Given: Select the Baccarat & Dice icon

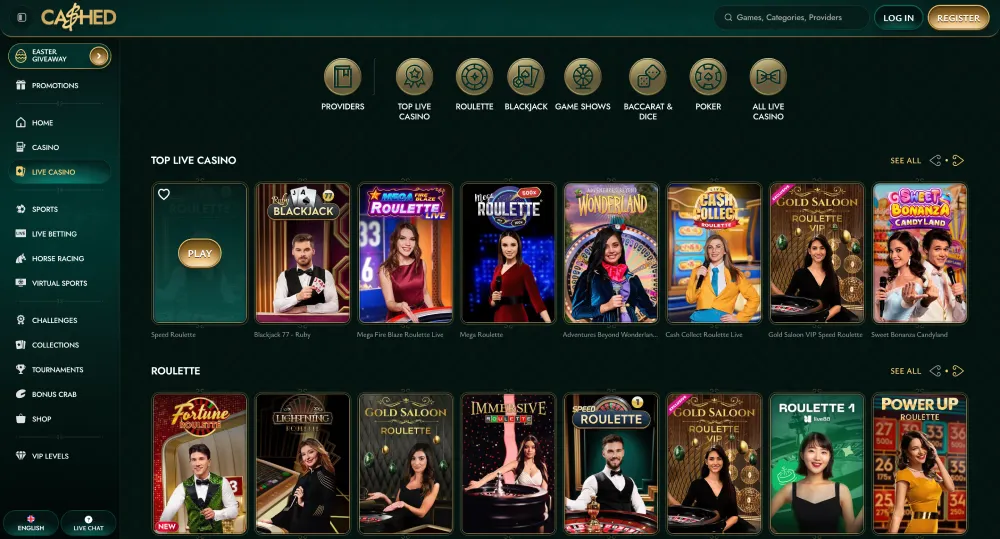Looking at the screenshot, I should tap(647, 77).
